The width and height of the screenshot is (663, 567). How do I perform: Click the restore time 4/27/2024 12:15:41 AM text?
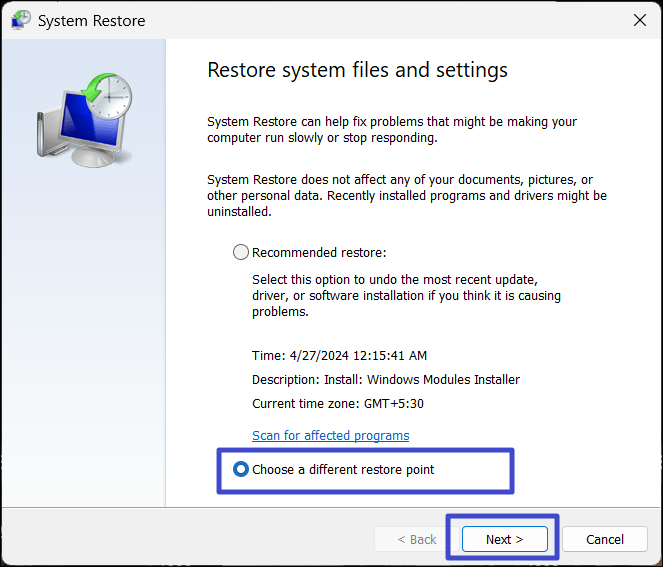point(339,356)
